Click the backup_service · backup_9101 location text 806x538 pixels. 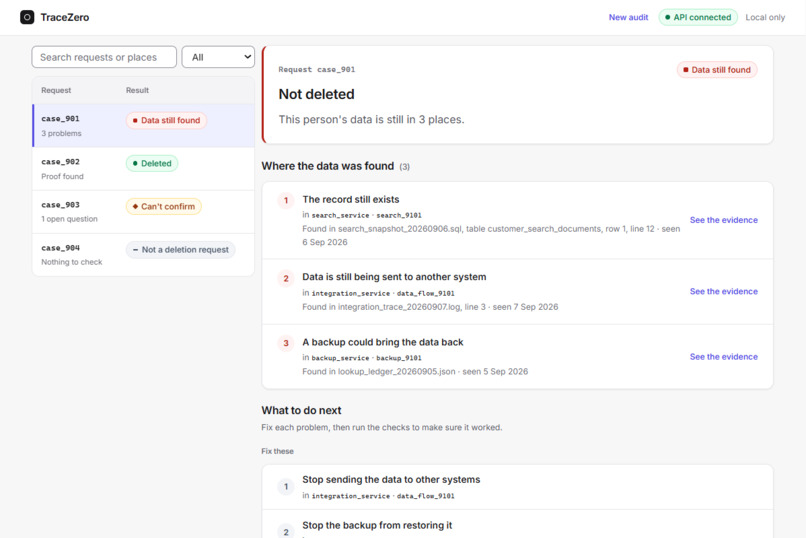[x=366, y=358]
